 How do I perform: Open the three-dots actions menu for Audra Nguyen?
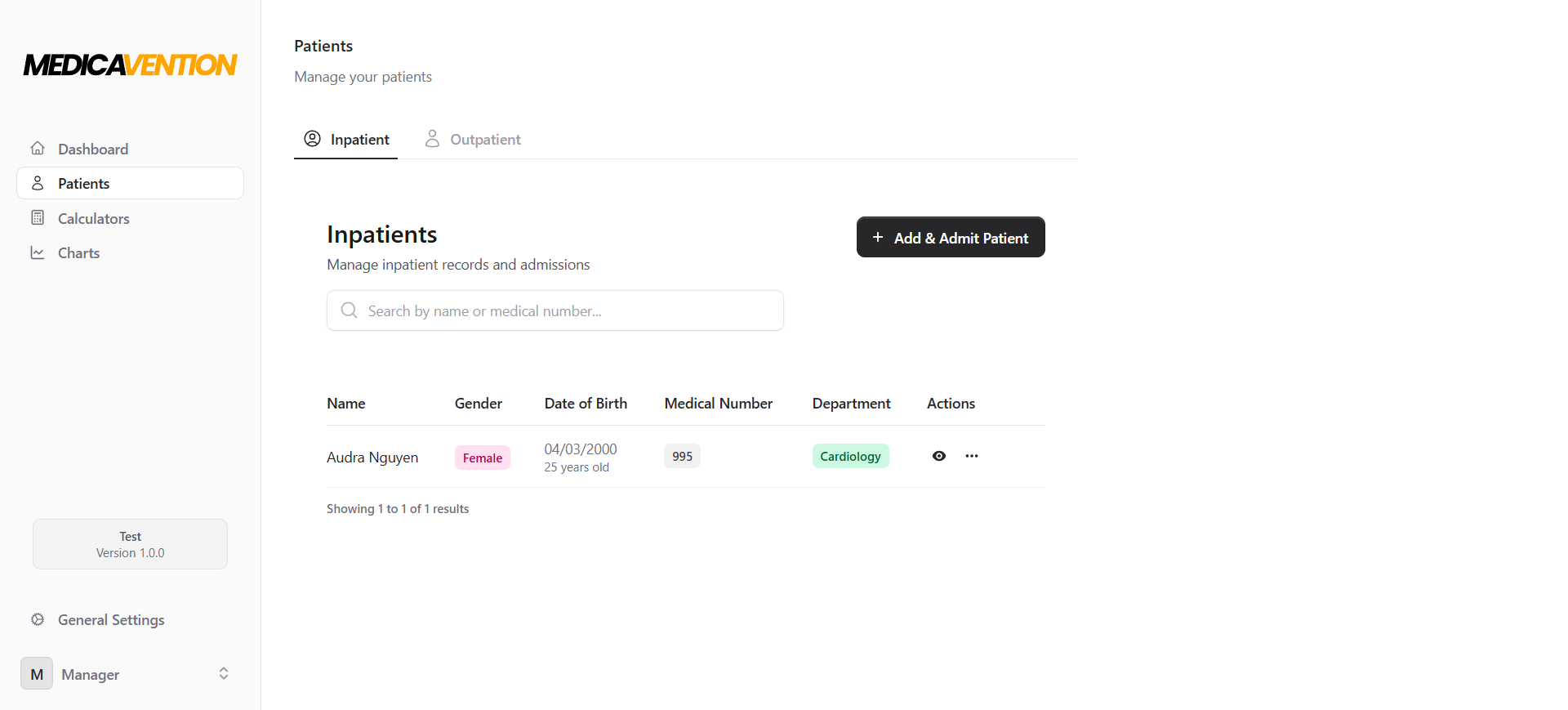[x=971, y=456]
